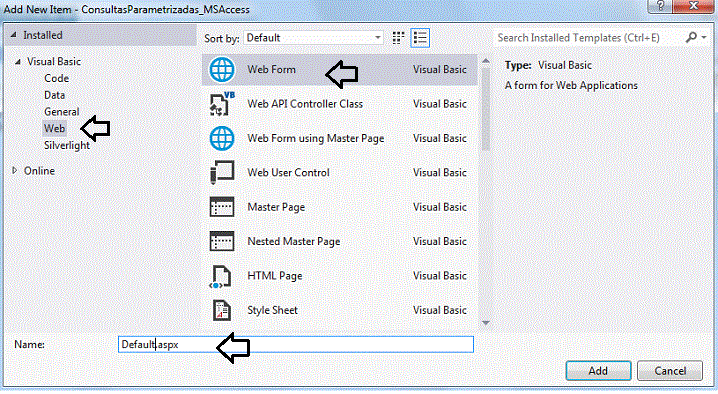Switch to medium icons grid view

click(x=398, y=38)
